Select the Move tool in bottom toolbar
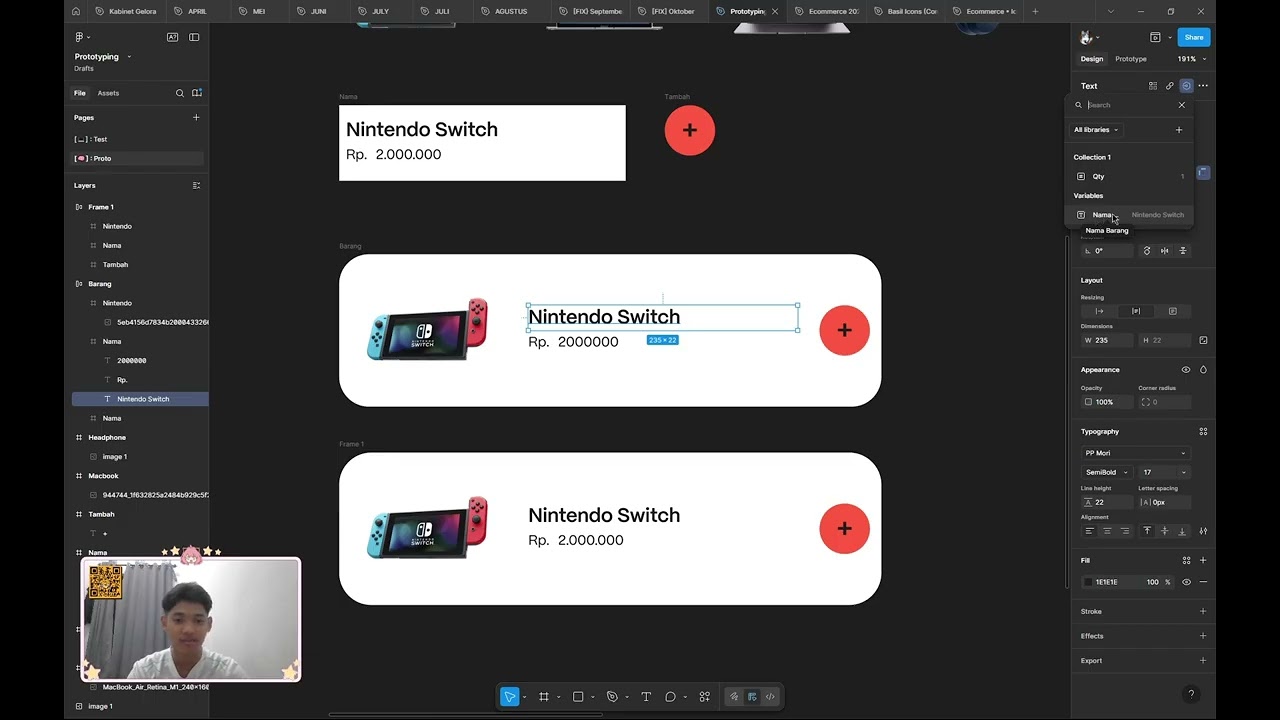The width and height of the screenshot is (1280, 720). click(x=510, y=697)
